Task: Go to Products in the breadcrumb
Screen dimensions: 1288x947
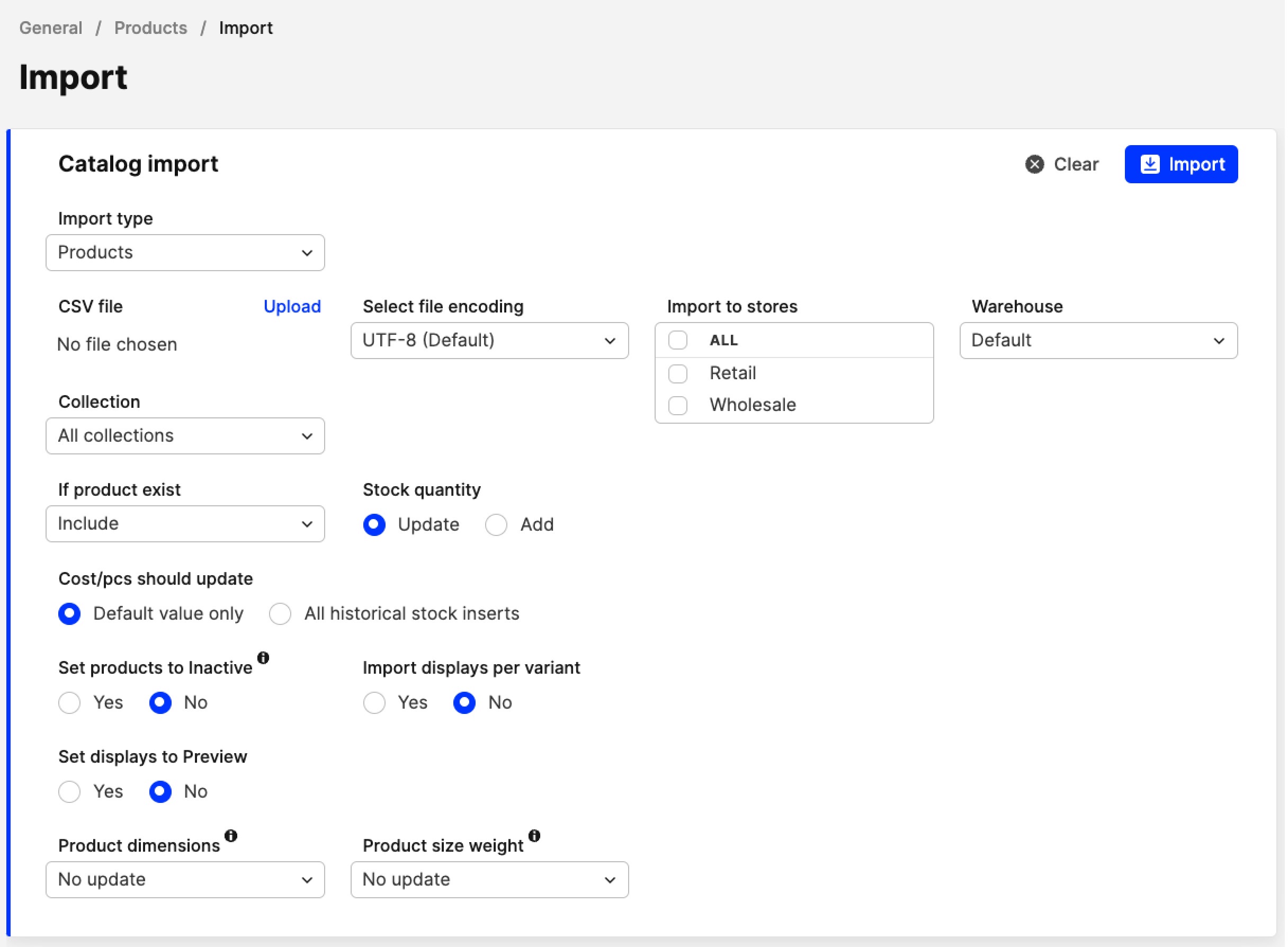Action: 151,28
